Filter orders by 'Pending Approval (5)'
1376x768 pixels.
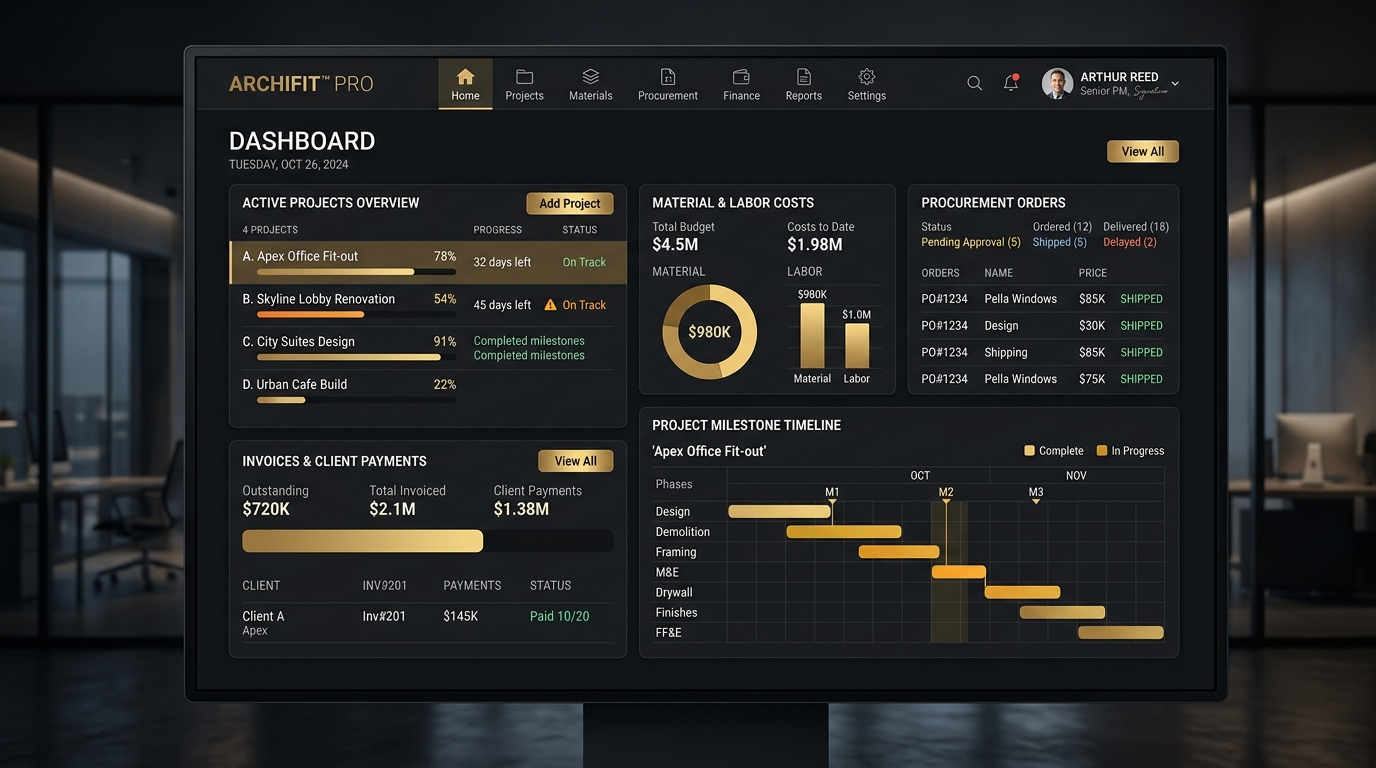971,242
